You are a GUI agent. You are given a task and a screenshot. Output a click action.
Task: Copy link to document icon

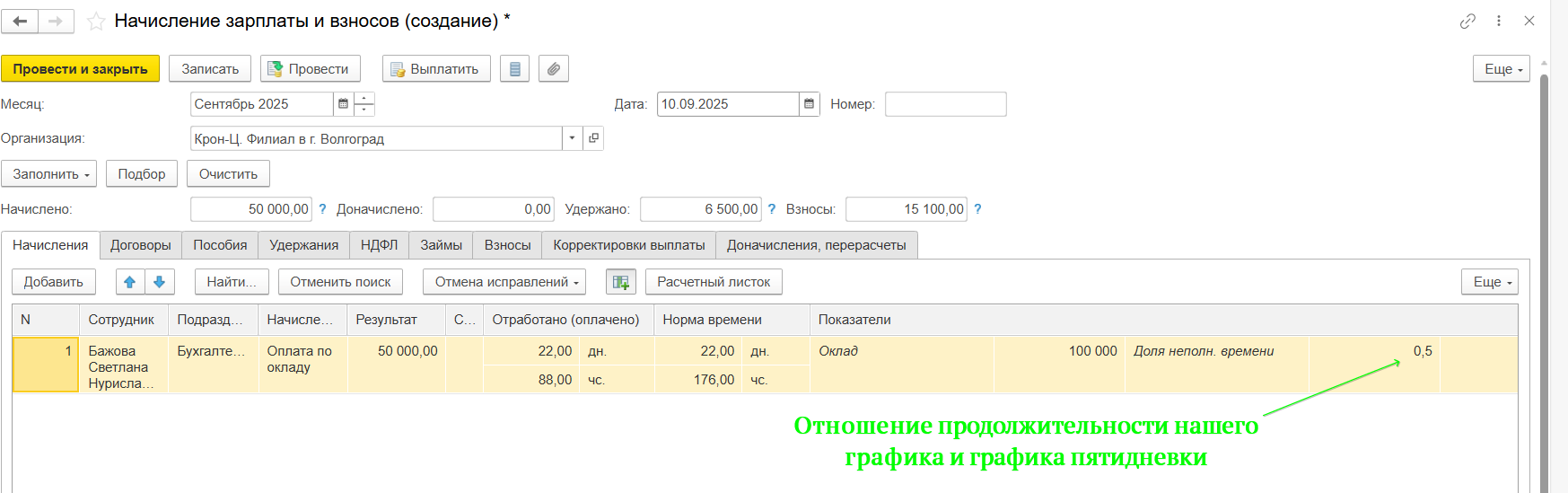pos(1467,21)
